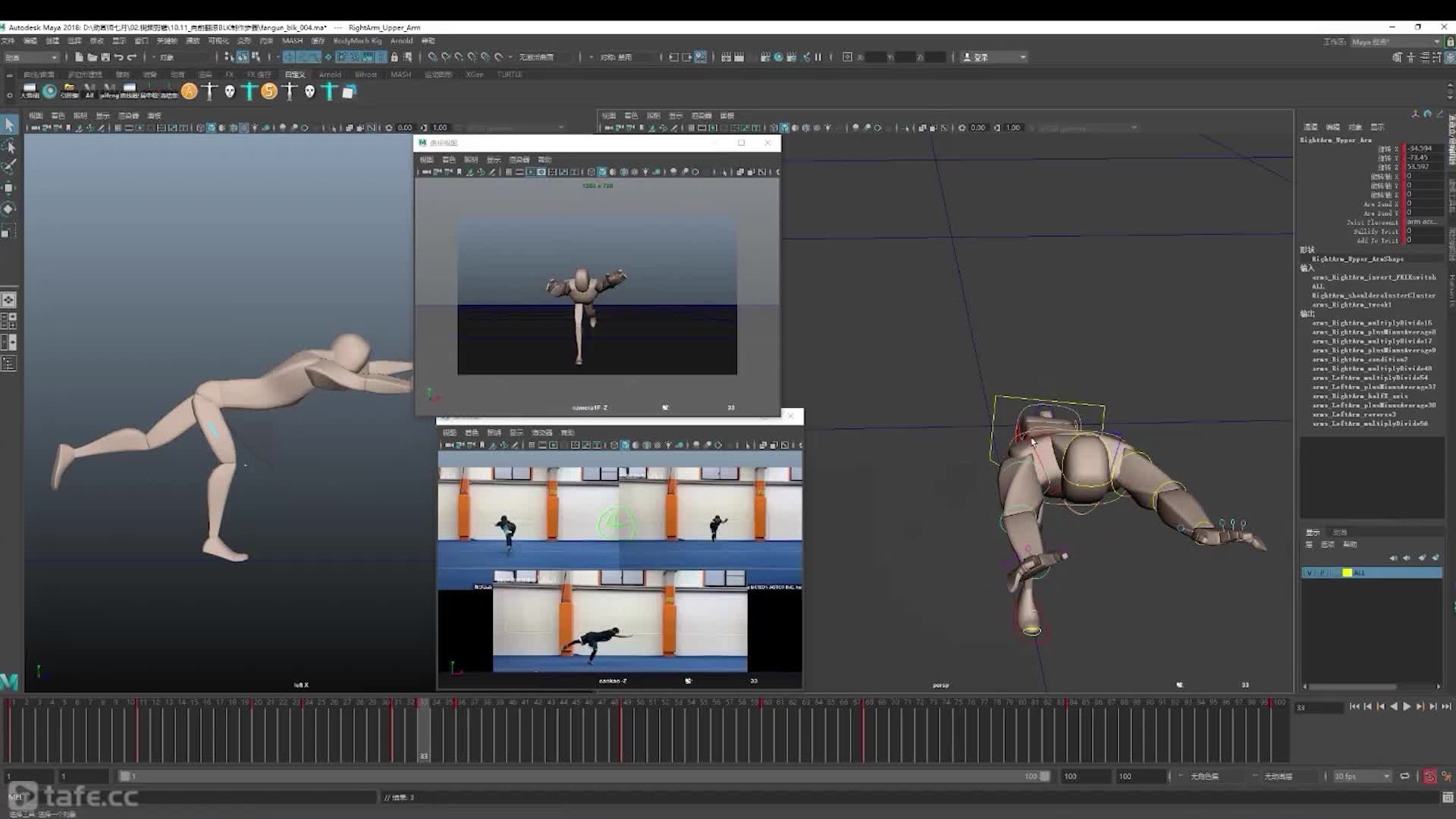Click the time range slider bar
This screenshot has width=1456, height=819.
click(x=584, y=777)
